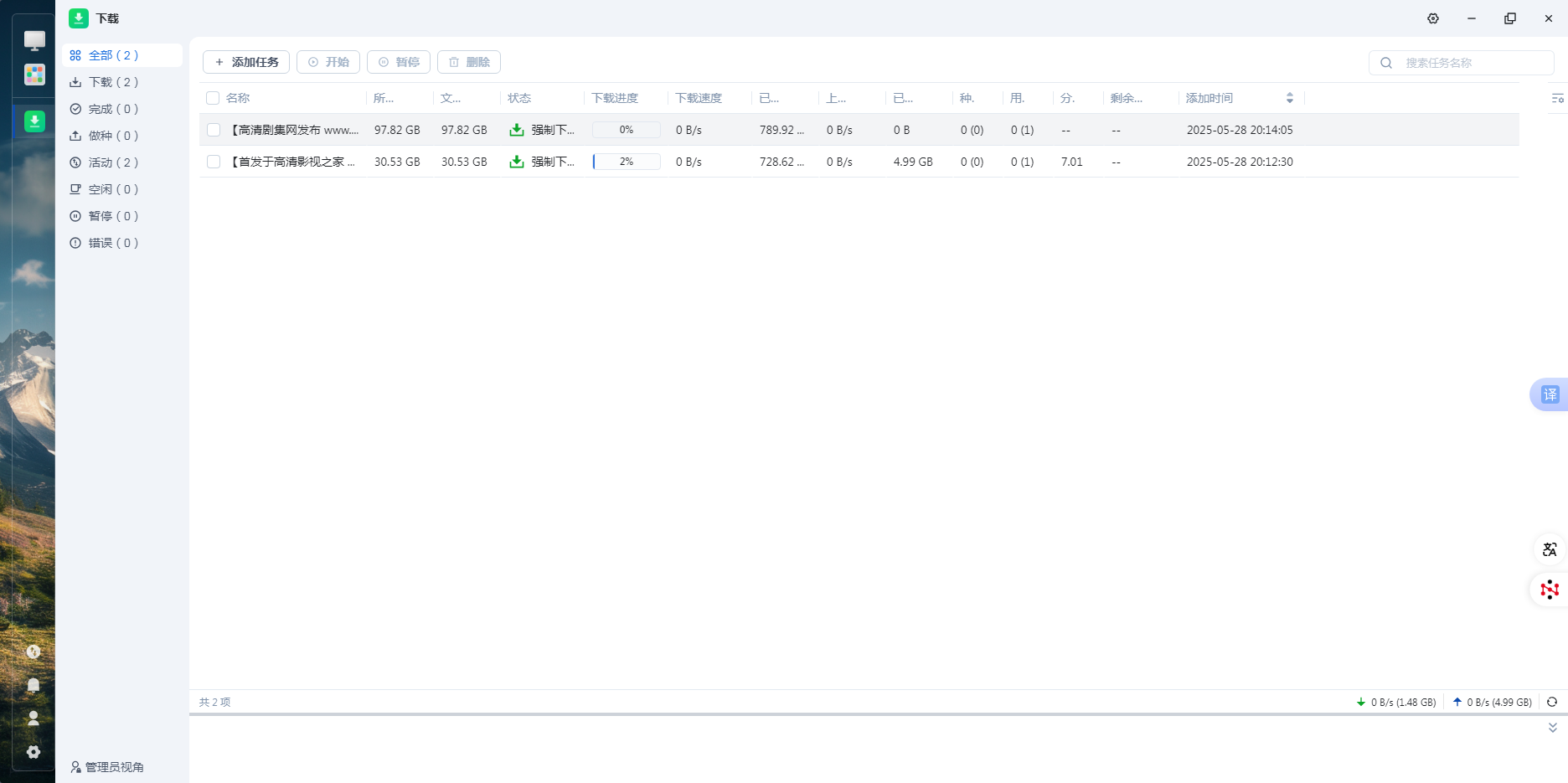Open the desktop icon in the left dock
Image resolution: width=1568 pixels, height=783 pixels.
tap(34, 40)
